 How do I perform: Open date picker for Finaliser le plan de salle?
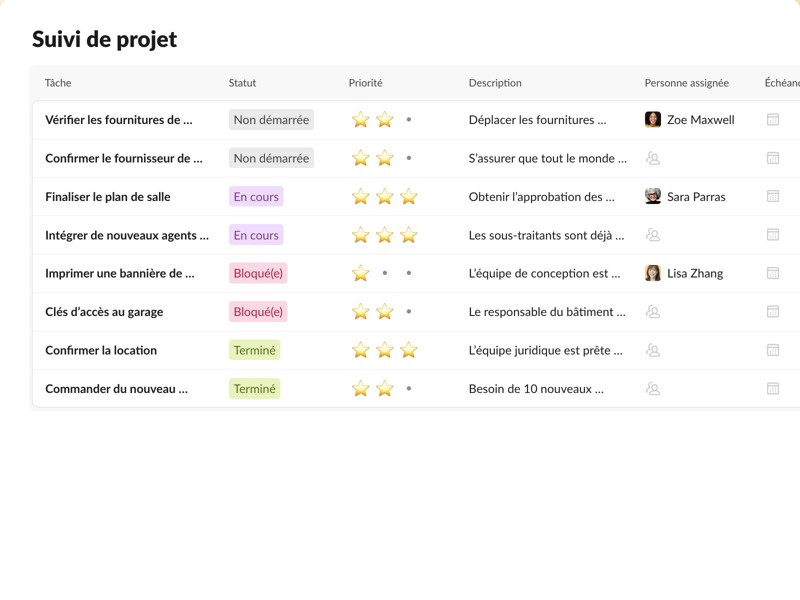coord(773,197)
